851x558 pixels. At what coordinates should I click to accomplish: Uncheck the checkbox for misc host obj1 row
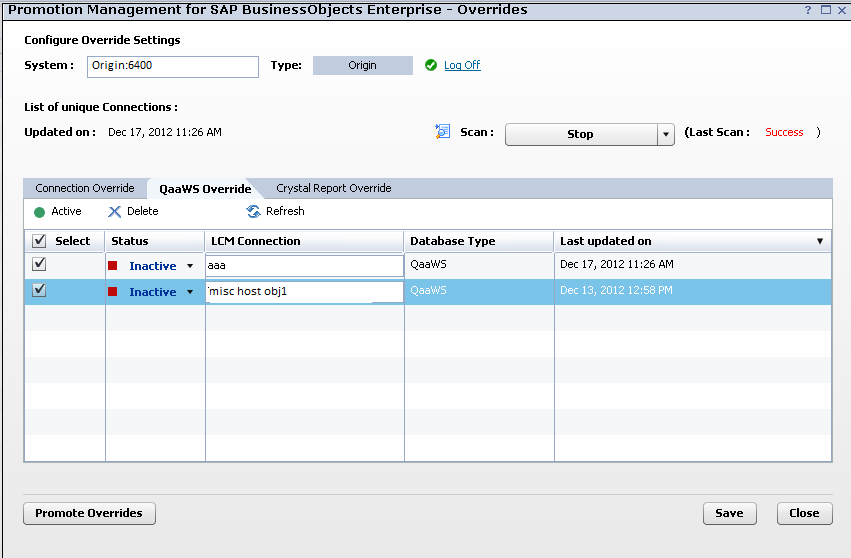click(x=39, y=290)
